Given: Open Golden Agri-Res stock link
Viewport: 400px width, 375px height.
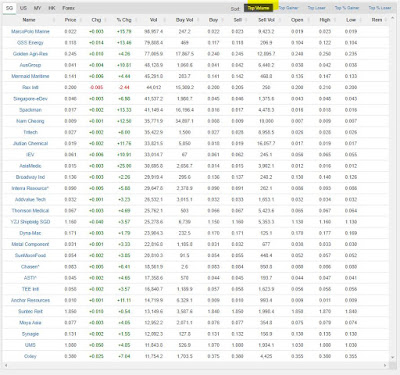Looking at the screenshot, I should [30, 54].
